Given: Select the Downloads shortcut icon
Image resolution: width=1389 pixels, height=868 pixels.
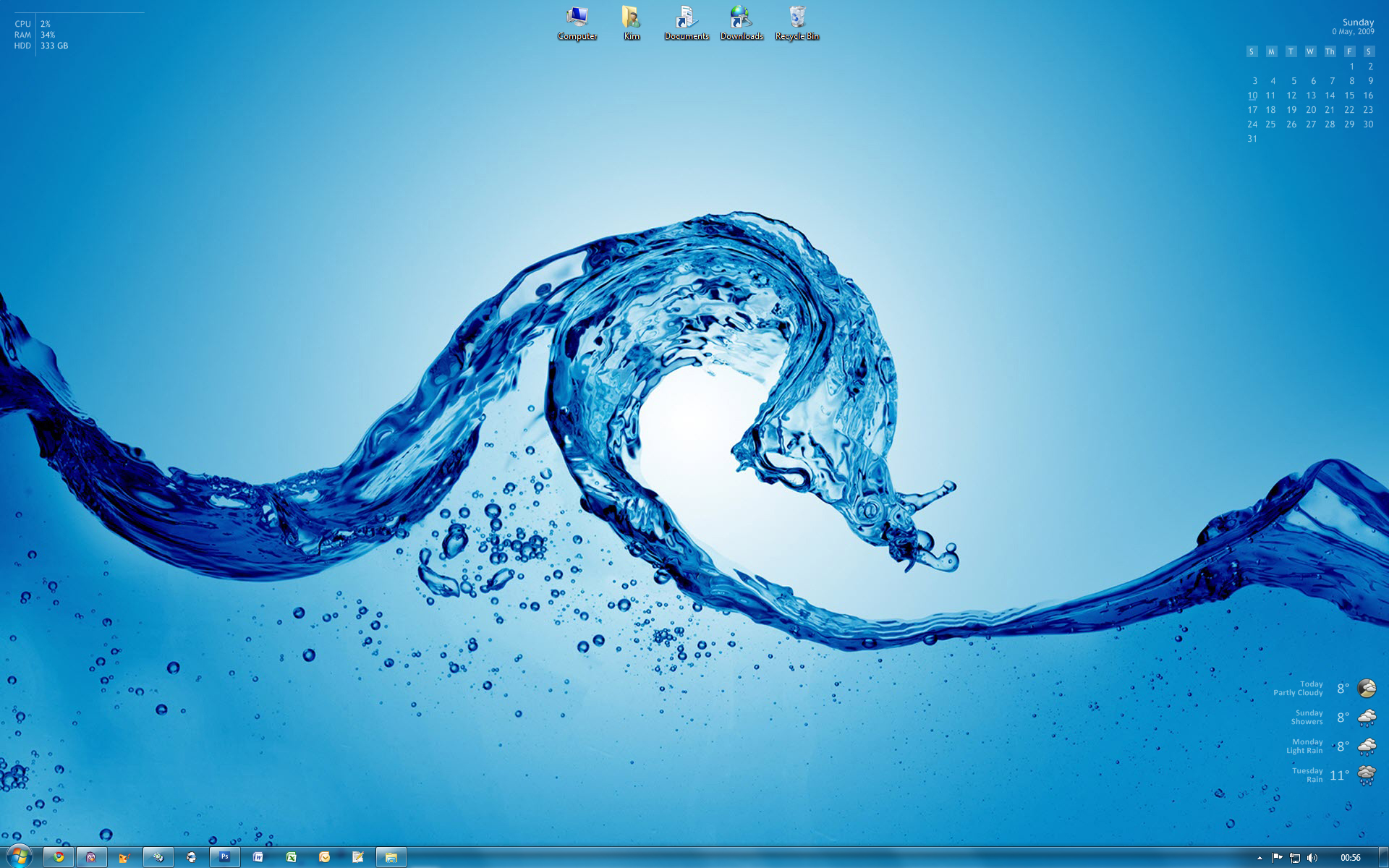Looking at the screenshot, I should coord(742,23).
